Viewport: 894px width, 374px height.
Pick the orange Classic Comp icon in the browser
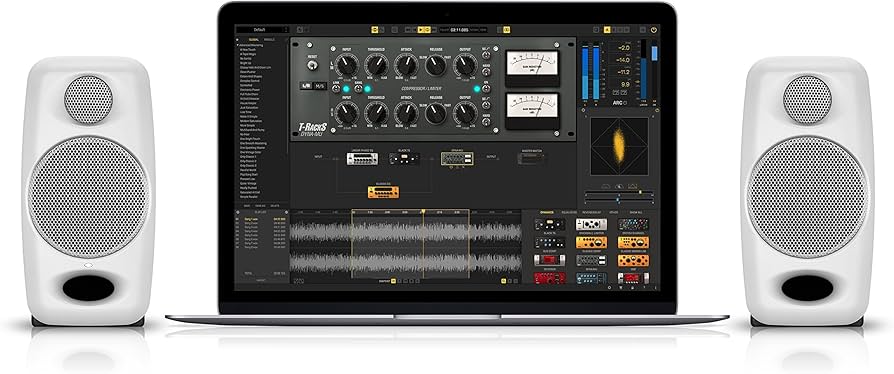click(591, 242)
